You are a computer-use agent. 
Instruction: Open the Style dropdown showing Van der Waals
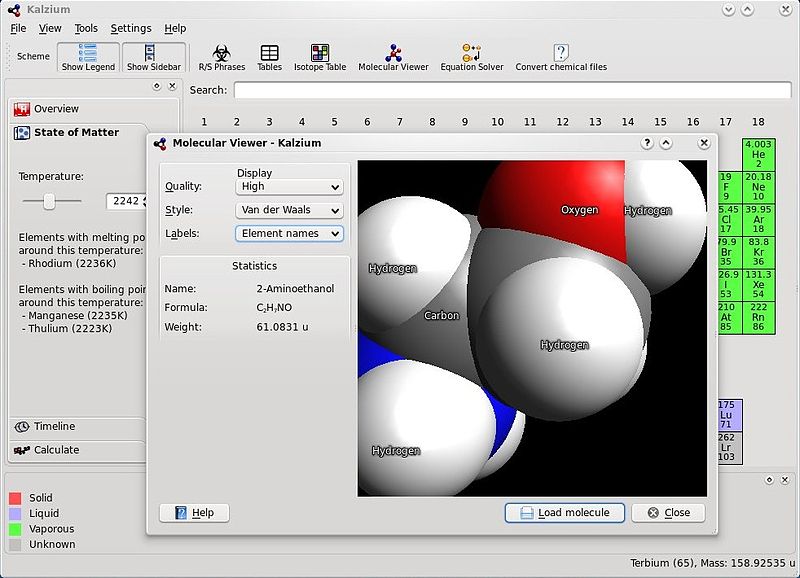(289, 211)
